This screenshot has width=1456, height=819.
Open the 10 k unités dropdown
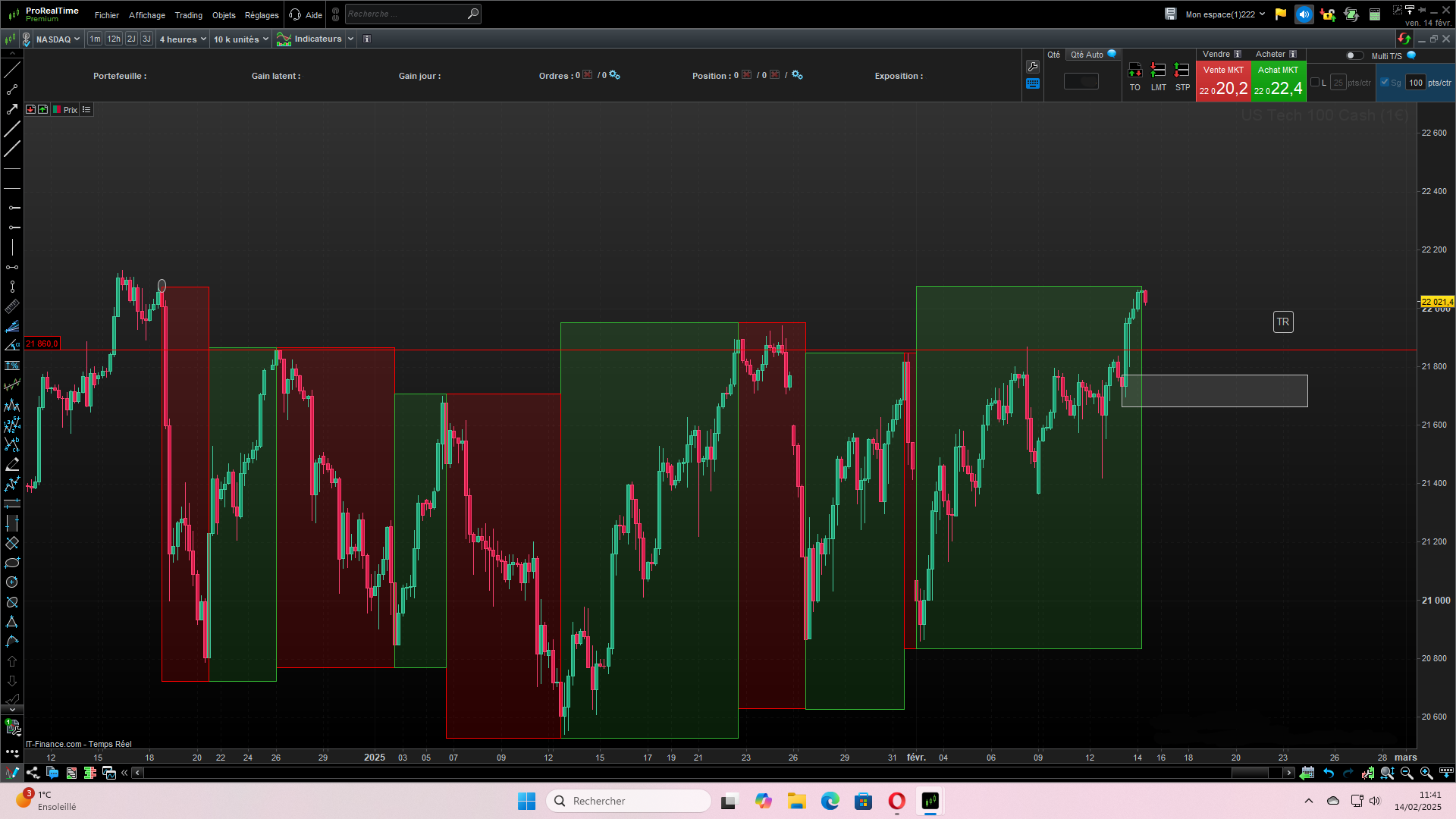(240, 39)
